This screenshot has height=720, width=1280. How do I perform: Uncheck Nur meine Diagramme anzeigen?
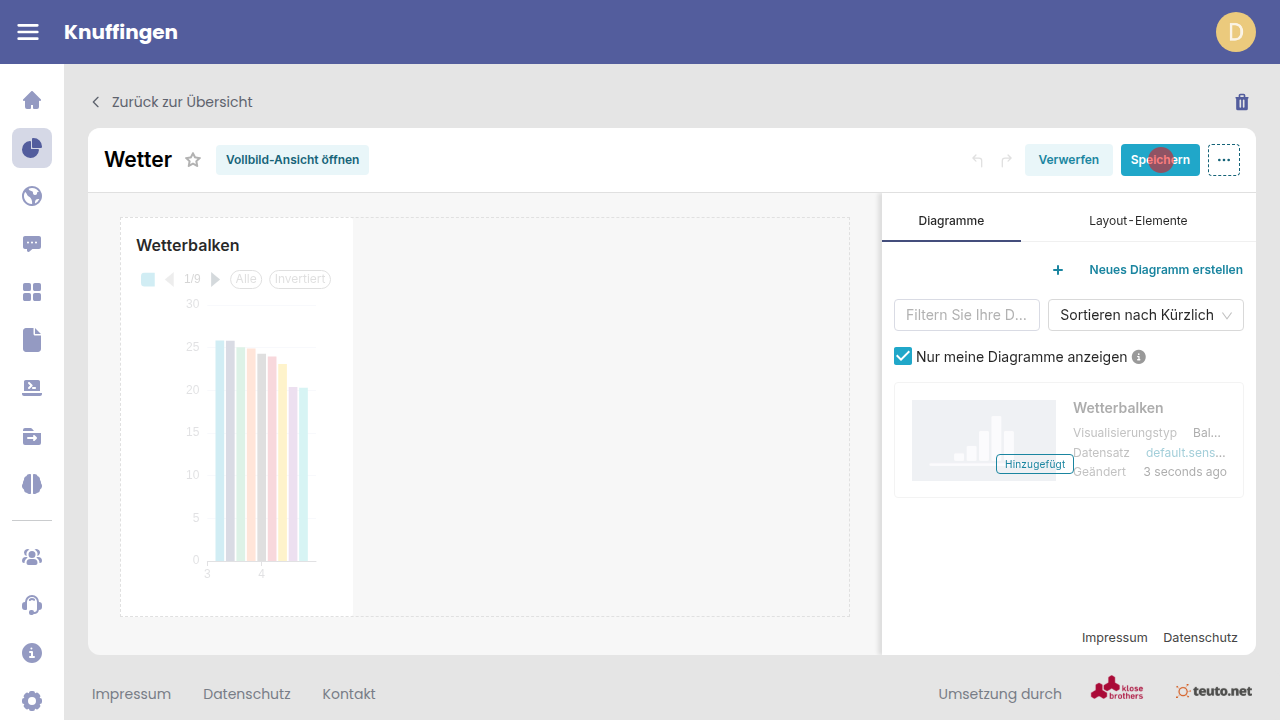pyautogui.click(x=903, y=356)
